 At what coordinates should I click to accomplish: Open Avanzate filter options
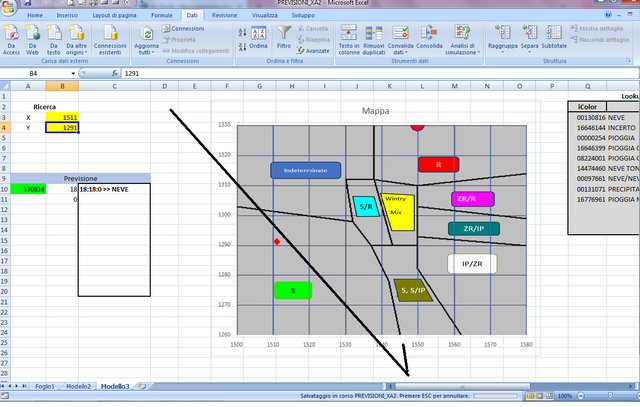point(313,51)
